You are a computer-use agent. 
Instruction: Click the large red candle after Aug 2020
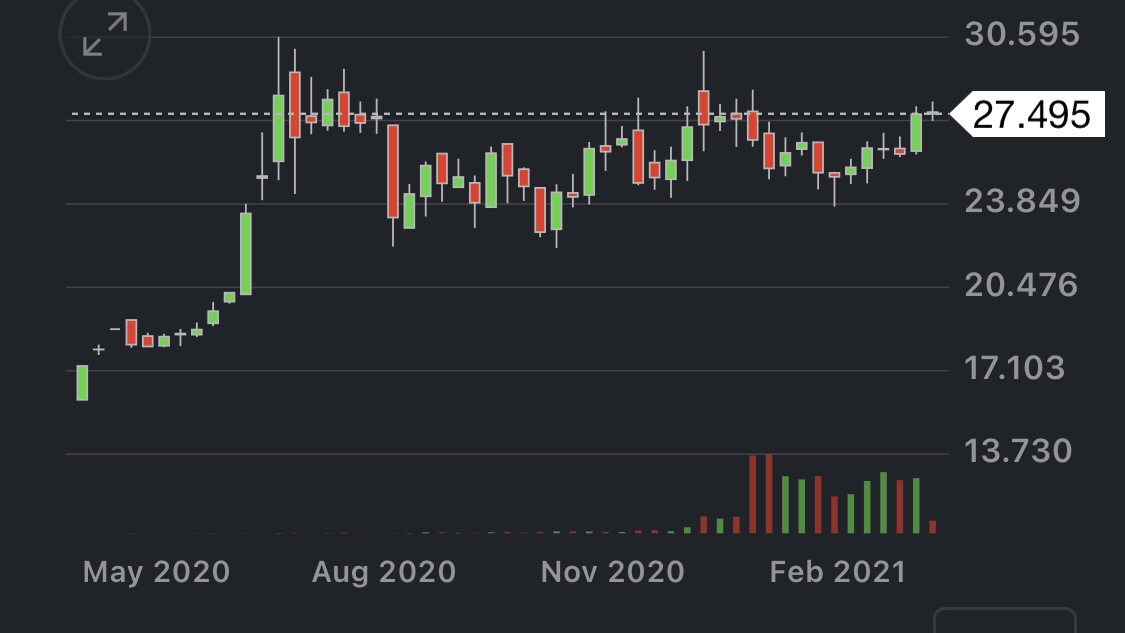click(x=393, y=171)
